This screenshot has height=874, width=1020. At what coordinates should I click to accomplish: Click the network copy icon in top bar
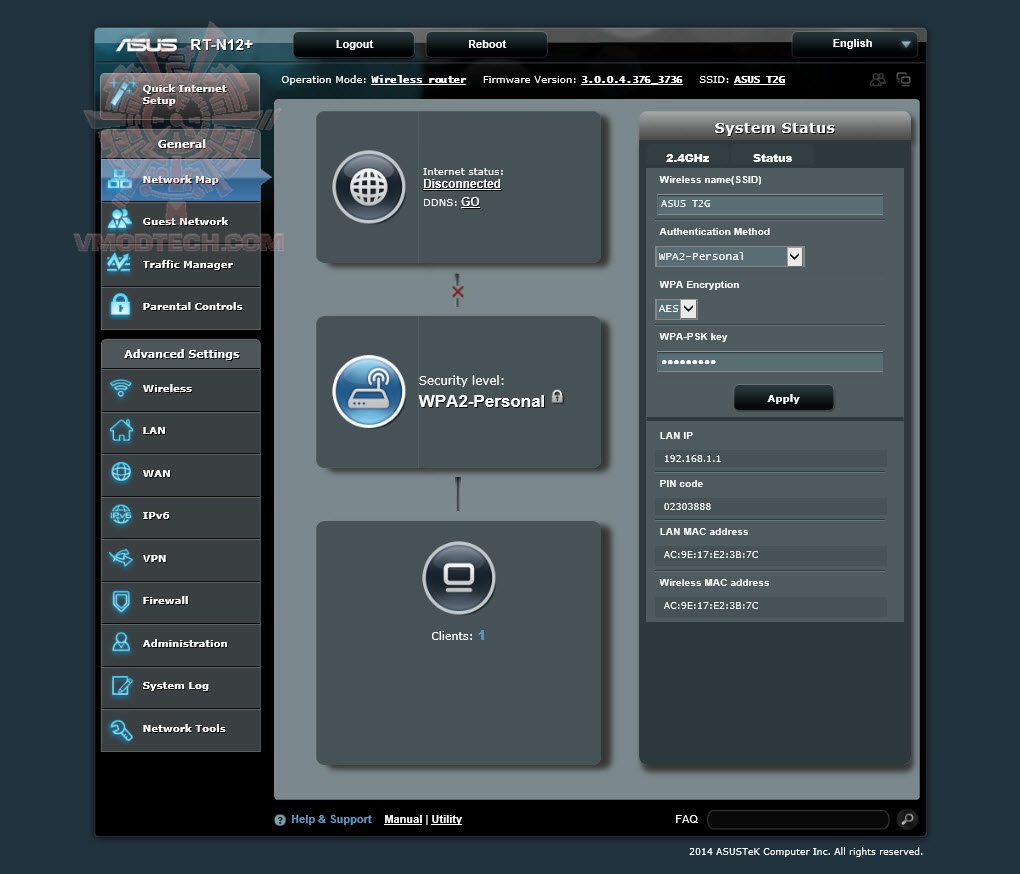[904, 79]
